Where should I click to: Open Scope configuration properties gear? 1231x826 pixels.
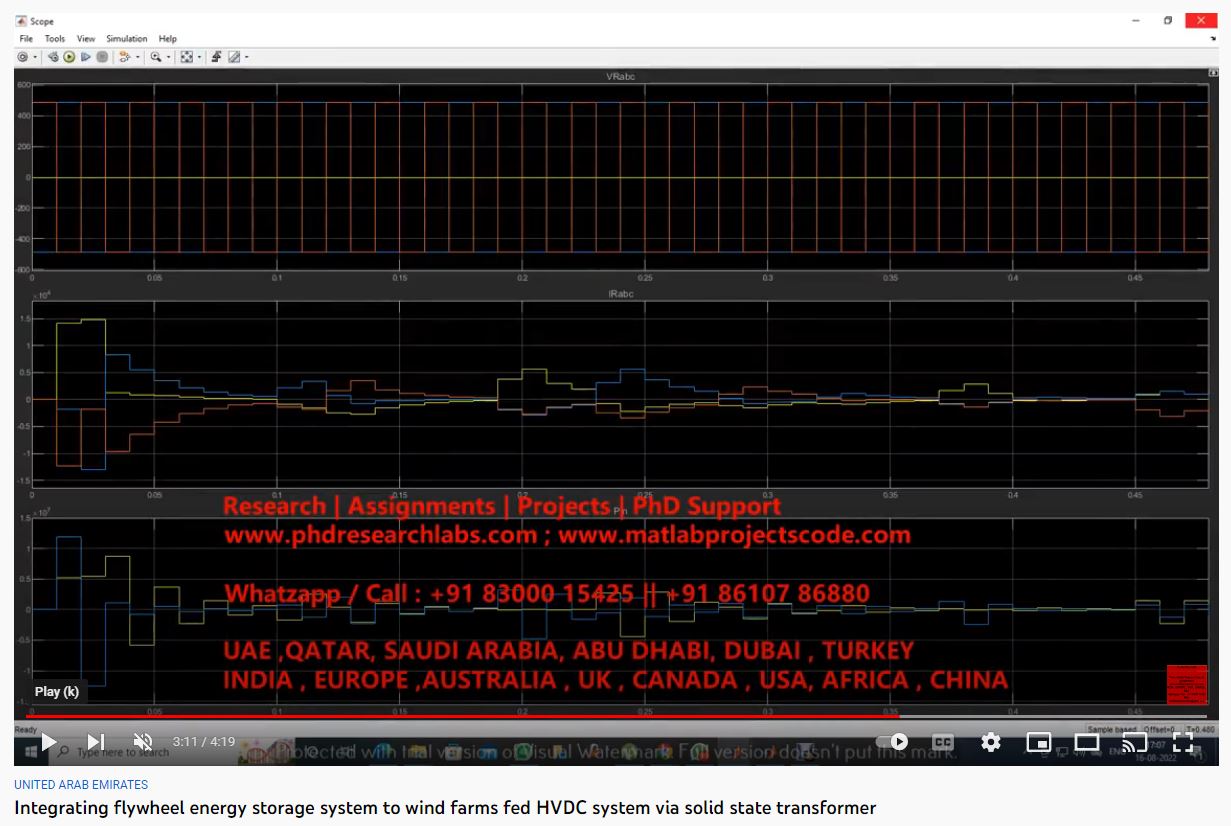pos(22,57)
